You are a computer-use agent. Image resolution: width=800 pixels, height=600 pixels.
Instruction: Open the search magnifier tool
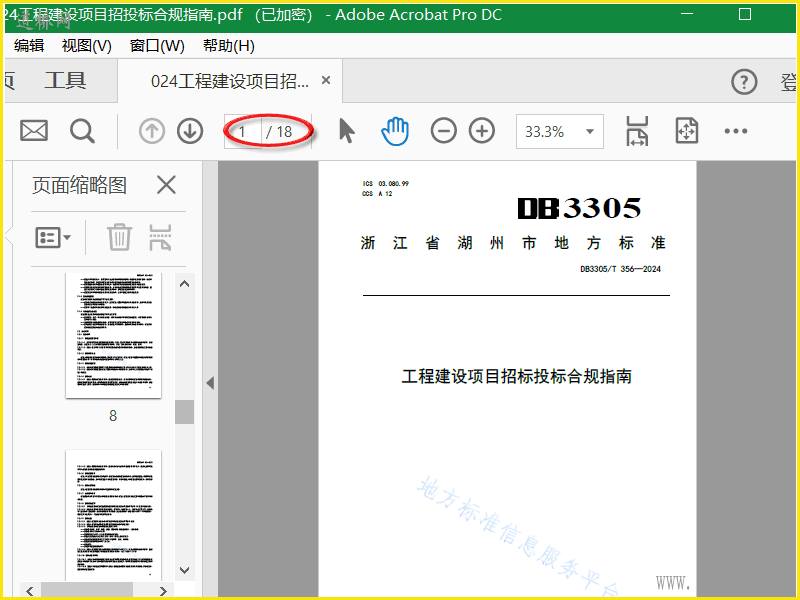(82, 131)
